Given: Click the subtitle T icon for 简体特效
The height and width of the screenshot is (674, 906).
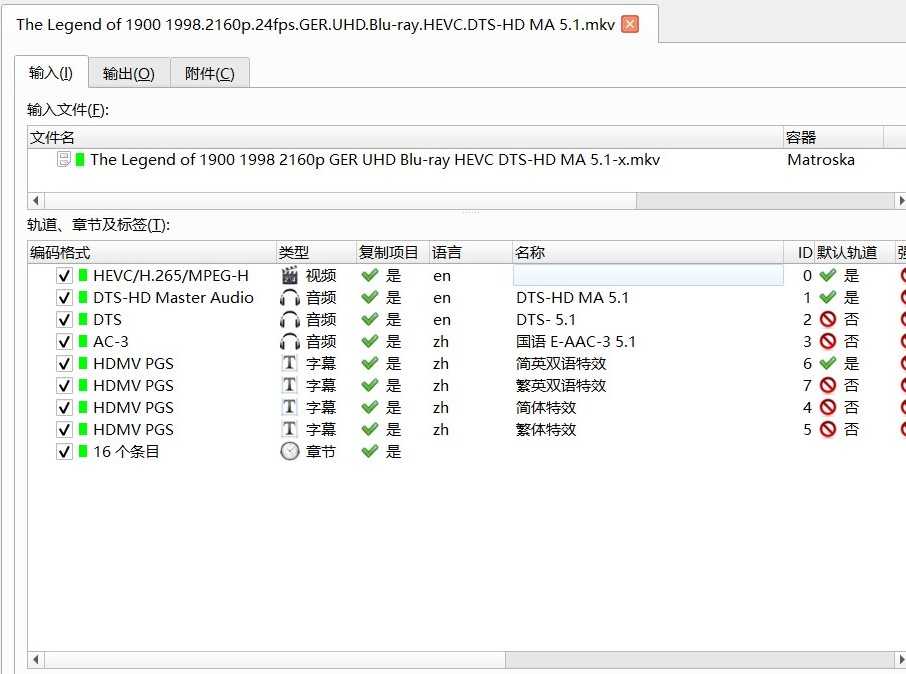Looking at the screenshot, I should point(289,407).
